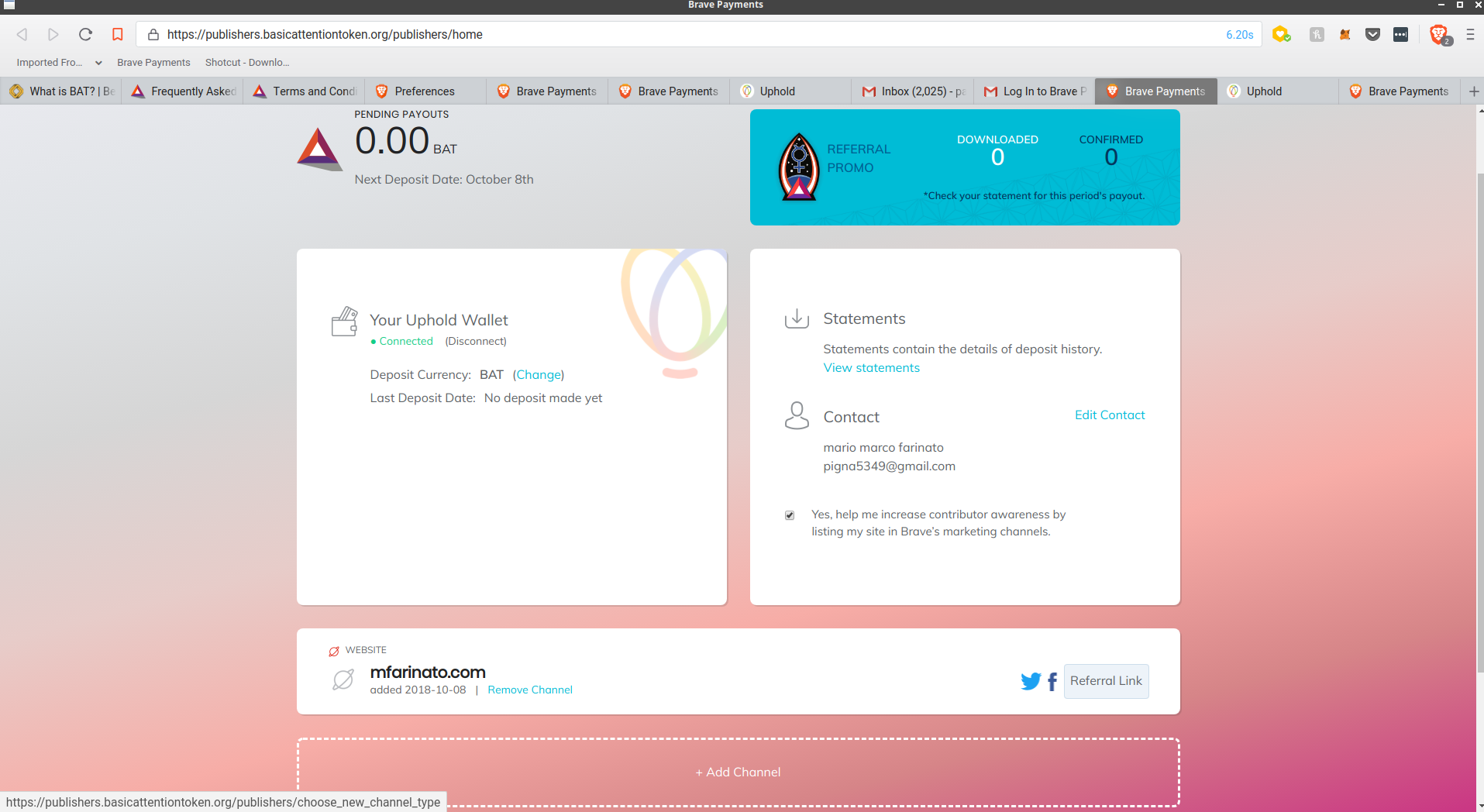The height and width of the screenshot is (812, 1484).
Task: Open the Shotcut - Download bookmark
Action: coord(247,63)
